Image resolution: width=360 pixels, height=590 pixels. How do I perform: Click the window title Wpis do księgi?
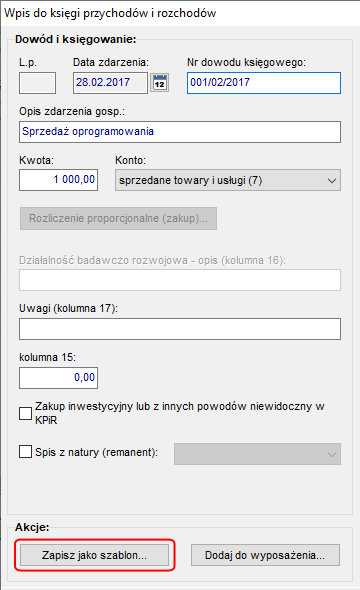pos(110,13)
